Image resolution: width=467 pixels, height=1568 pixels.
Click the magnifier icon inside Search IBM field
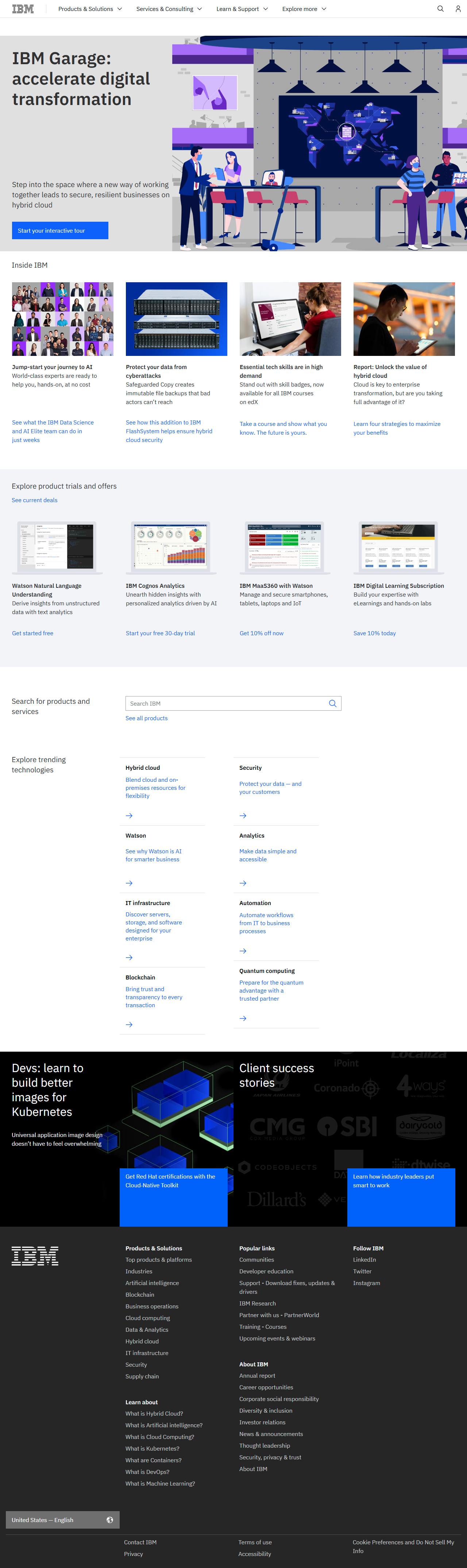click(332, 703)
